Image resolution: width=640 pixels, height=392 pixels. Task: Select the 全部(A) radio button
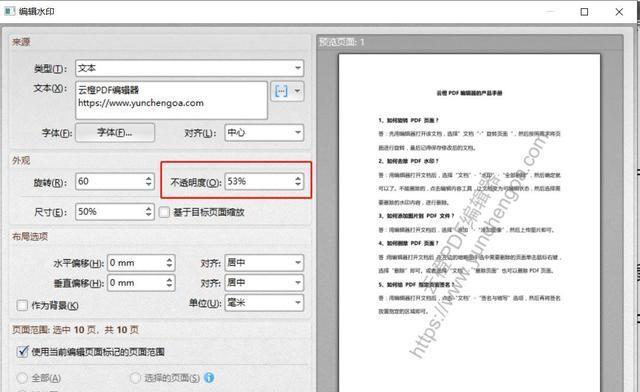pyautogui.click(x=22, y=378)
